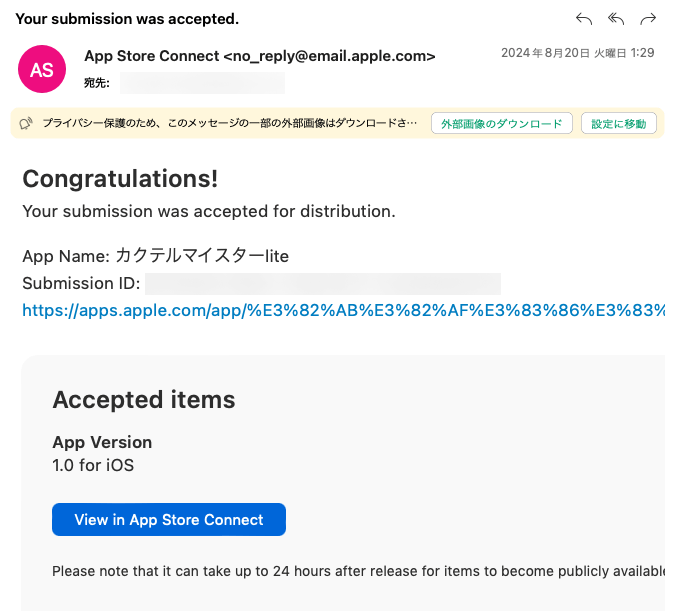Click the reply arrow icon
The height and width of the screenshot is (611, 673).
point(584,19)
